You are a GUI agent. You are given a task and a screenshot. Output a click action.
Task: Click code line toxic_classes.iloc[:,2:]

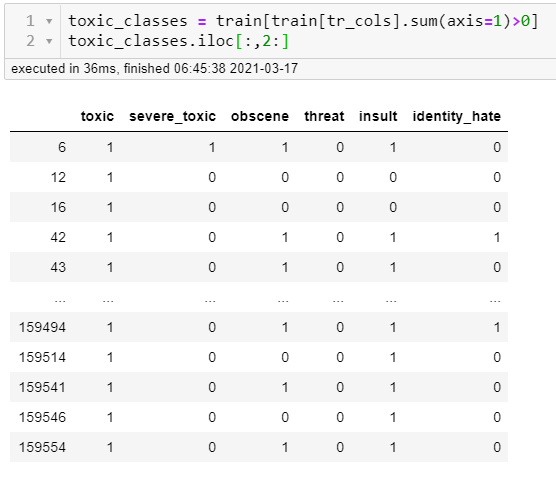[x=178, y=41]
